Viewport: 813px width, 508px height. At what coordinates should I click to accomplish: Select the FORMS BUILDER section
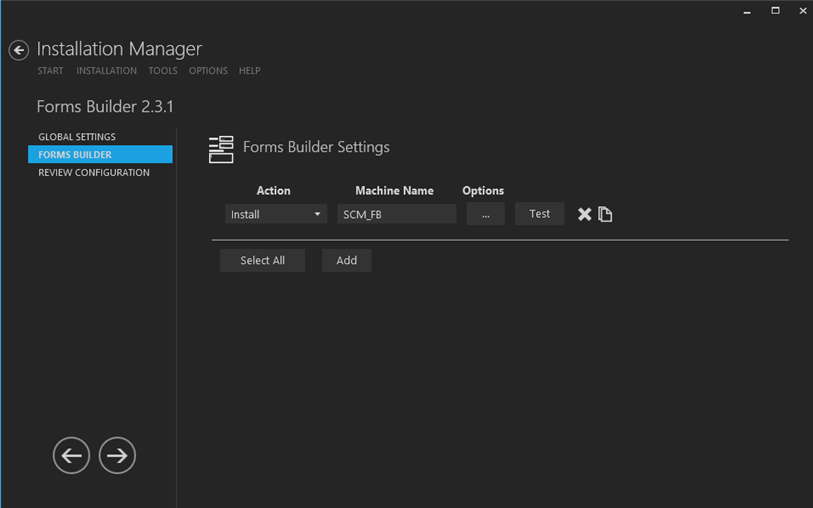(x=100, y=154)
